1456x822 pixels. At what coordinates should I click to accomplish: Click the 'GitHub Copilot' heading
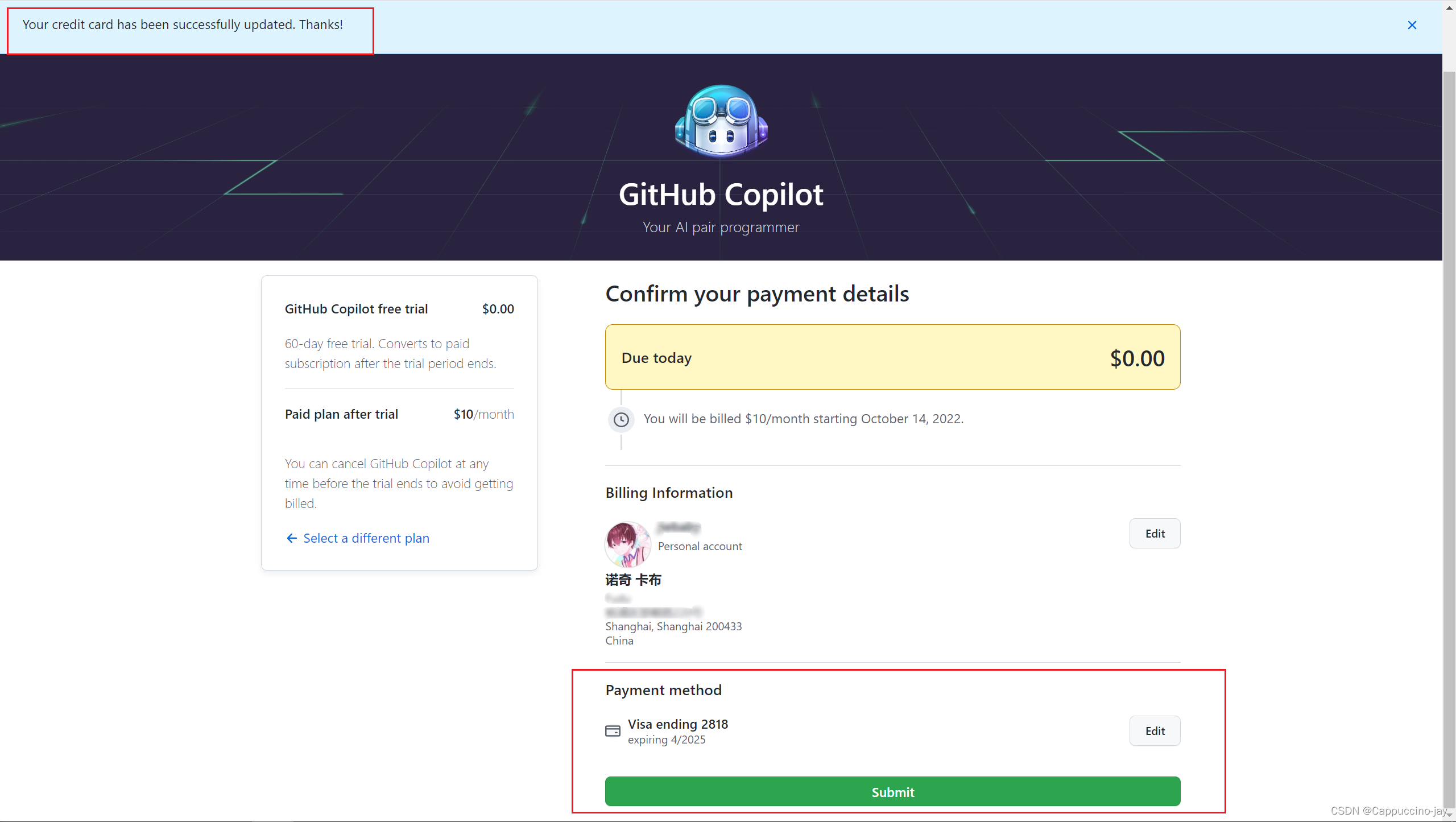[721, 195]
